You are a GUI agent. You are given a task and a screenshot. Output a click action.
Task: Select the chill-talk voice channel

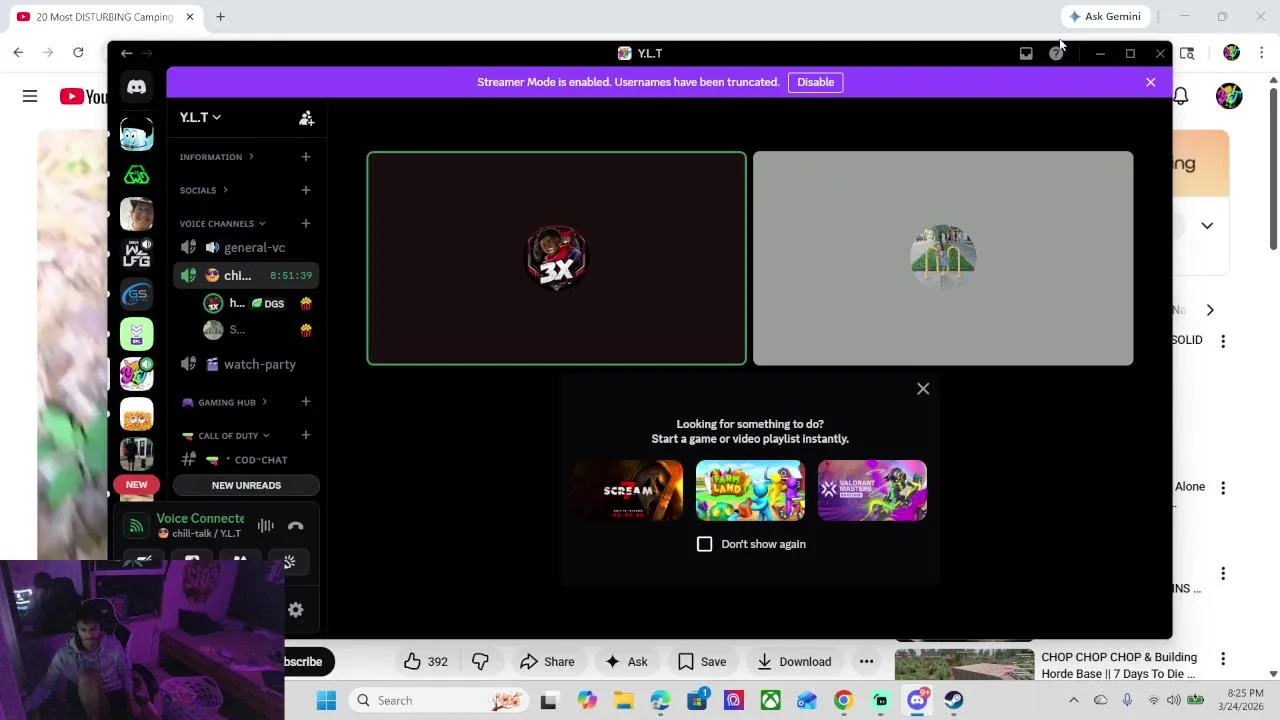(x=246, y=275)
